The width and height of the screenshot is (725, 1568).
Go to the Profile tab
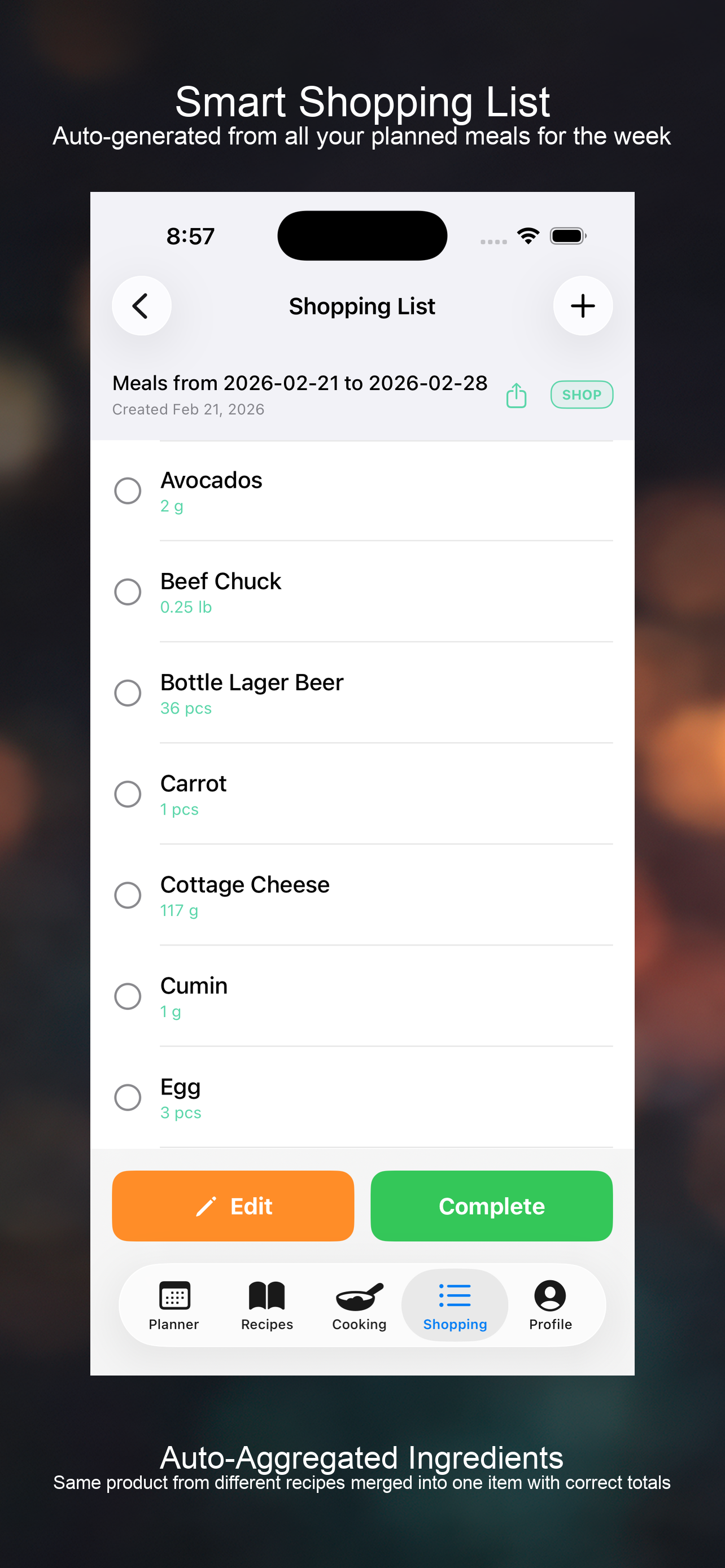551,1305
